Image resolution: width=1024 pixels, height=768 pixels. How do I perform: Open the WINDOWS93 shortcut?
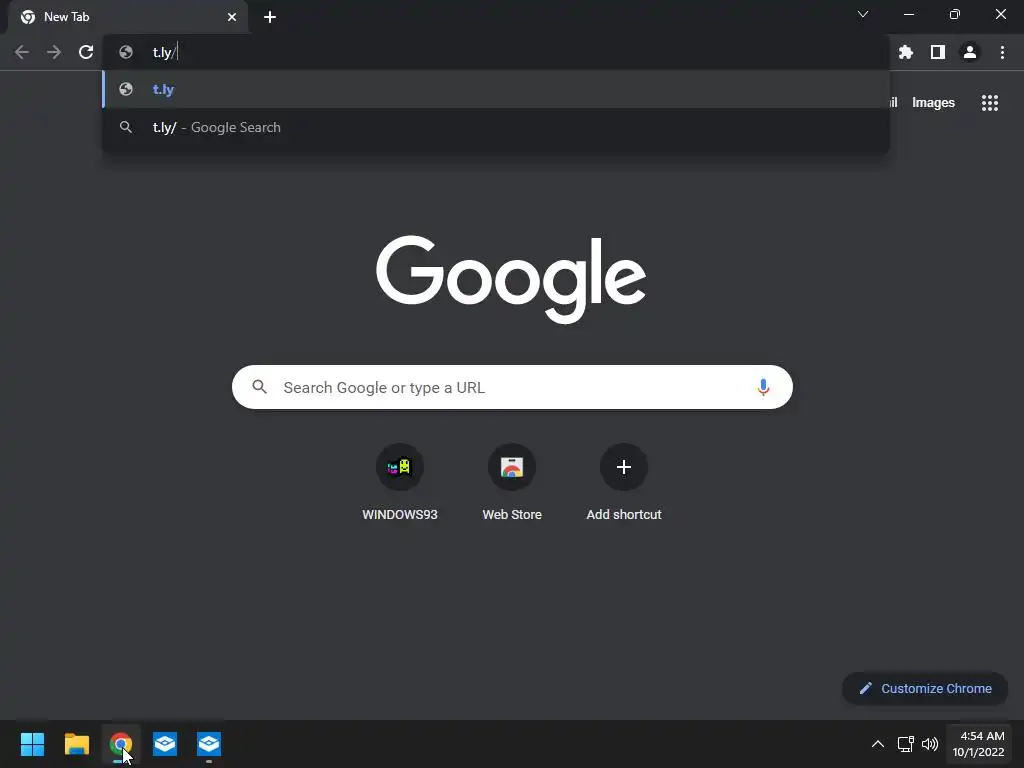coord(400,482)
